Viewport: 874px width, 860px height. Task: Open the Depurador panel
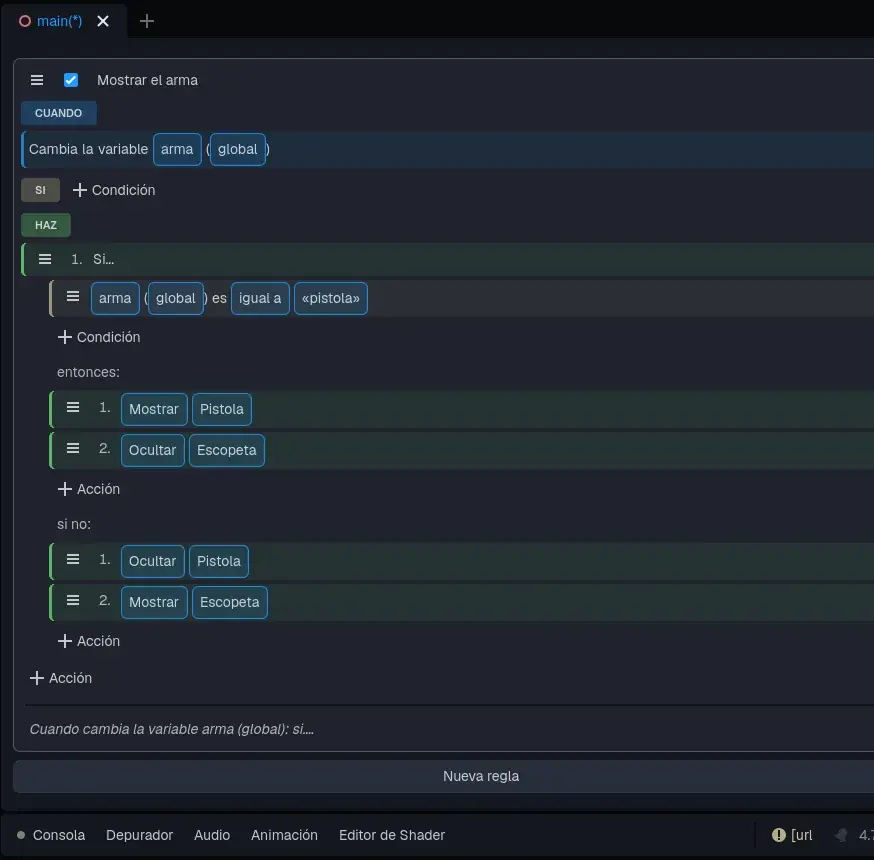[x=139, y=835]
